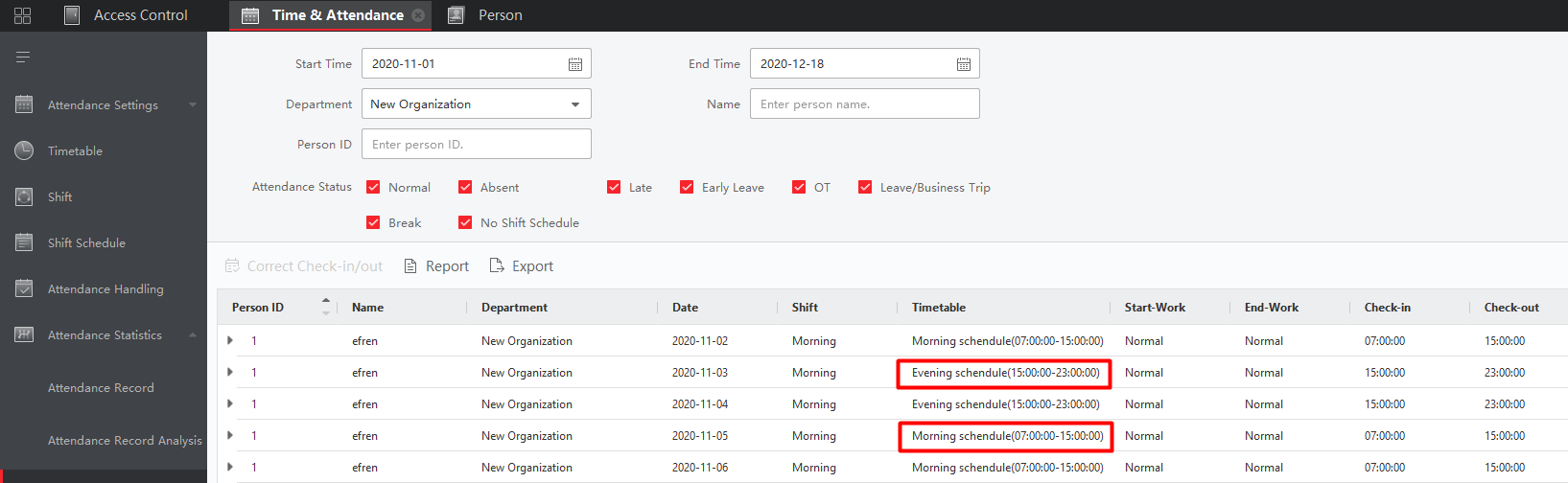Select Morning schendule cell for 2020-11-05
The width and height of the screenshot is (1568, 483).
(x=1007, y=436)
